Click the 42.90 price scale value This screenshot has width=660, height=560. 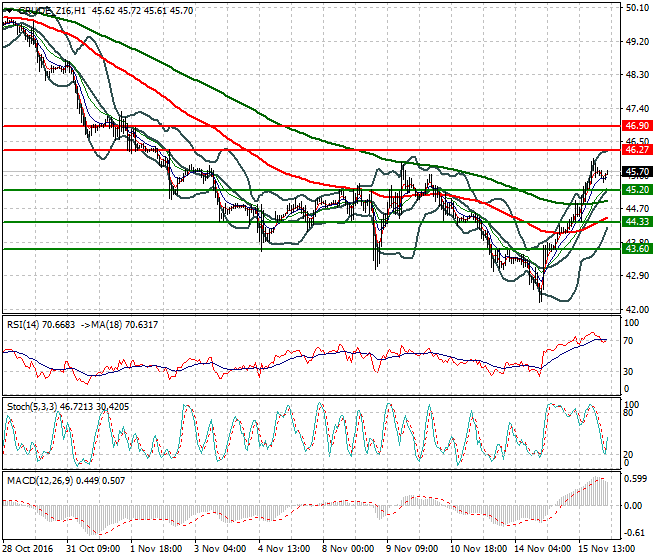coord(637,275)
